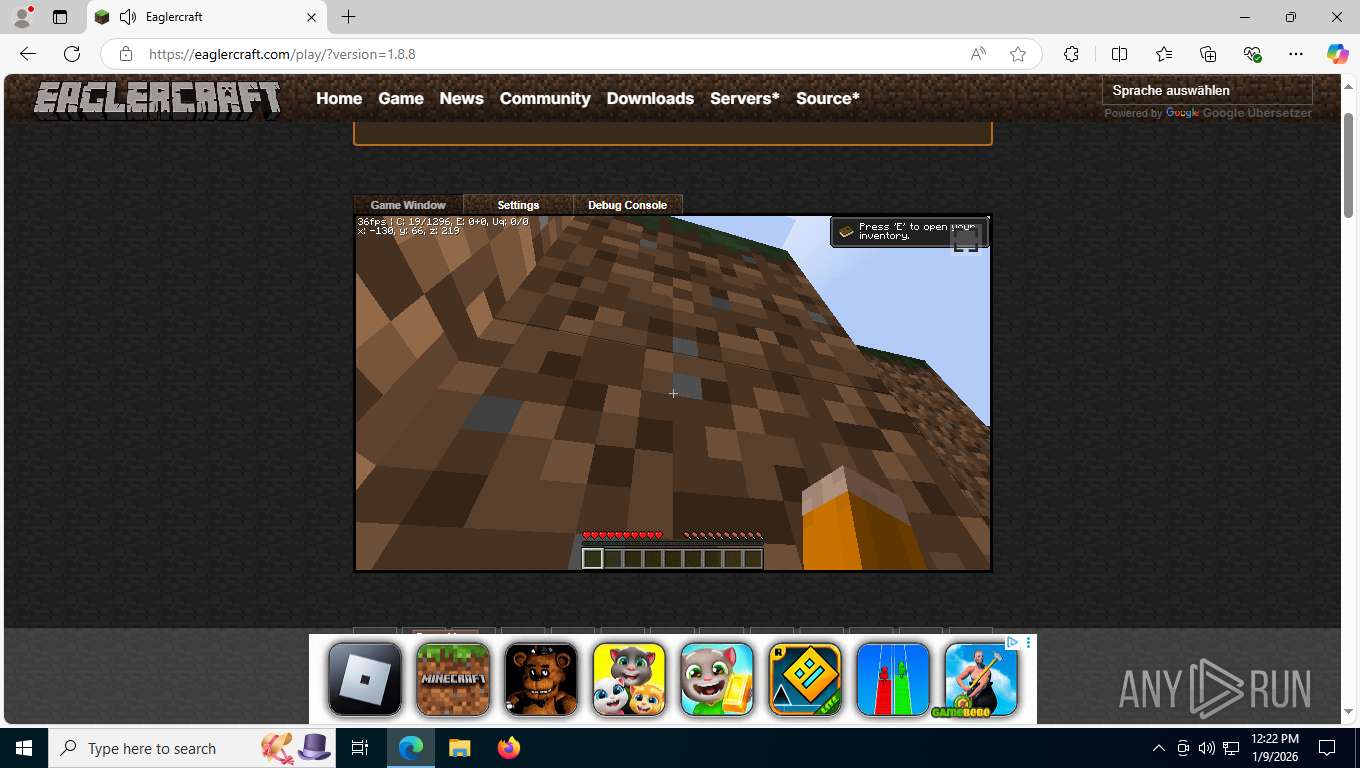The height and width of the screenshot is (768, 1360).
Task: Click the game fullscreen icon
Action: 965,240
